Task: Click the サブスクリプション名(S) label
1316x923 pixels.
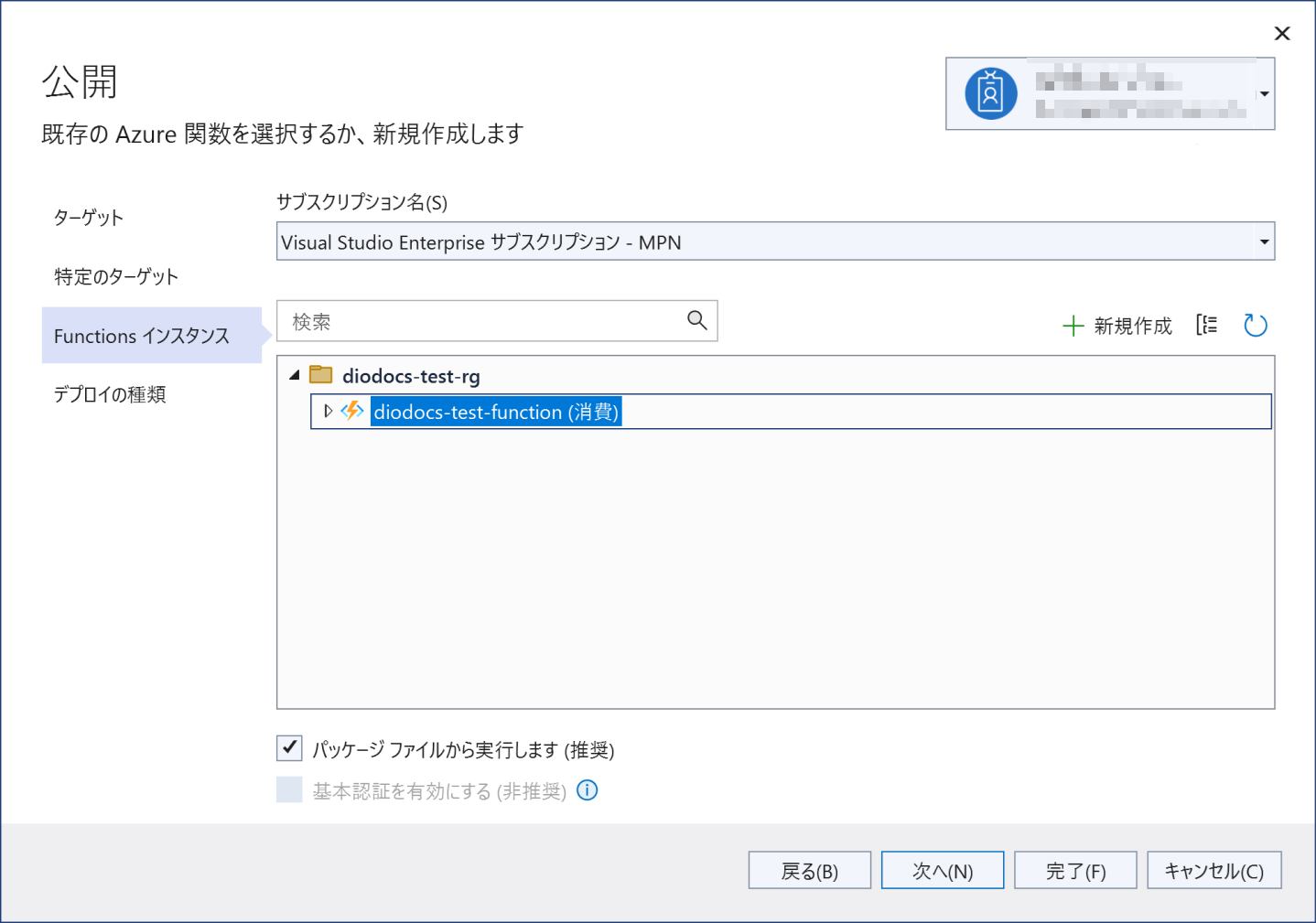Action: tap(362, 202)
